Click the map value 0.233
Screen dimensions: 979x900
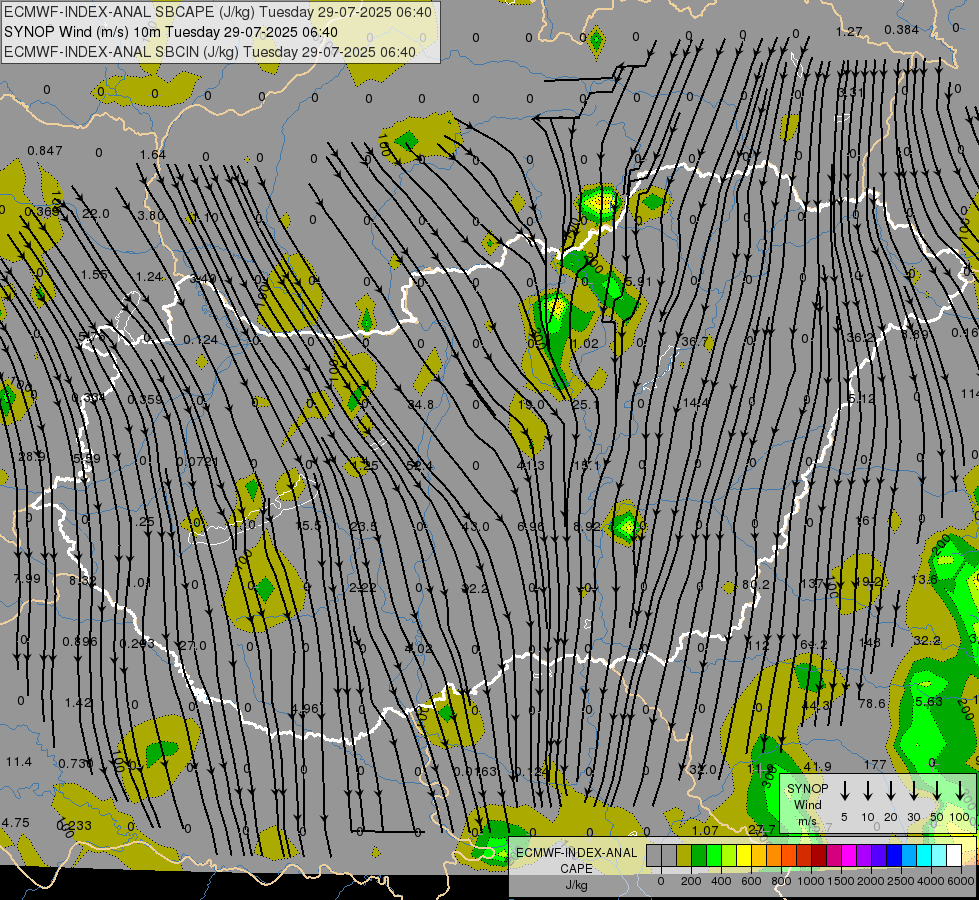pos(74,825)
